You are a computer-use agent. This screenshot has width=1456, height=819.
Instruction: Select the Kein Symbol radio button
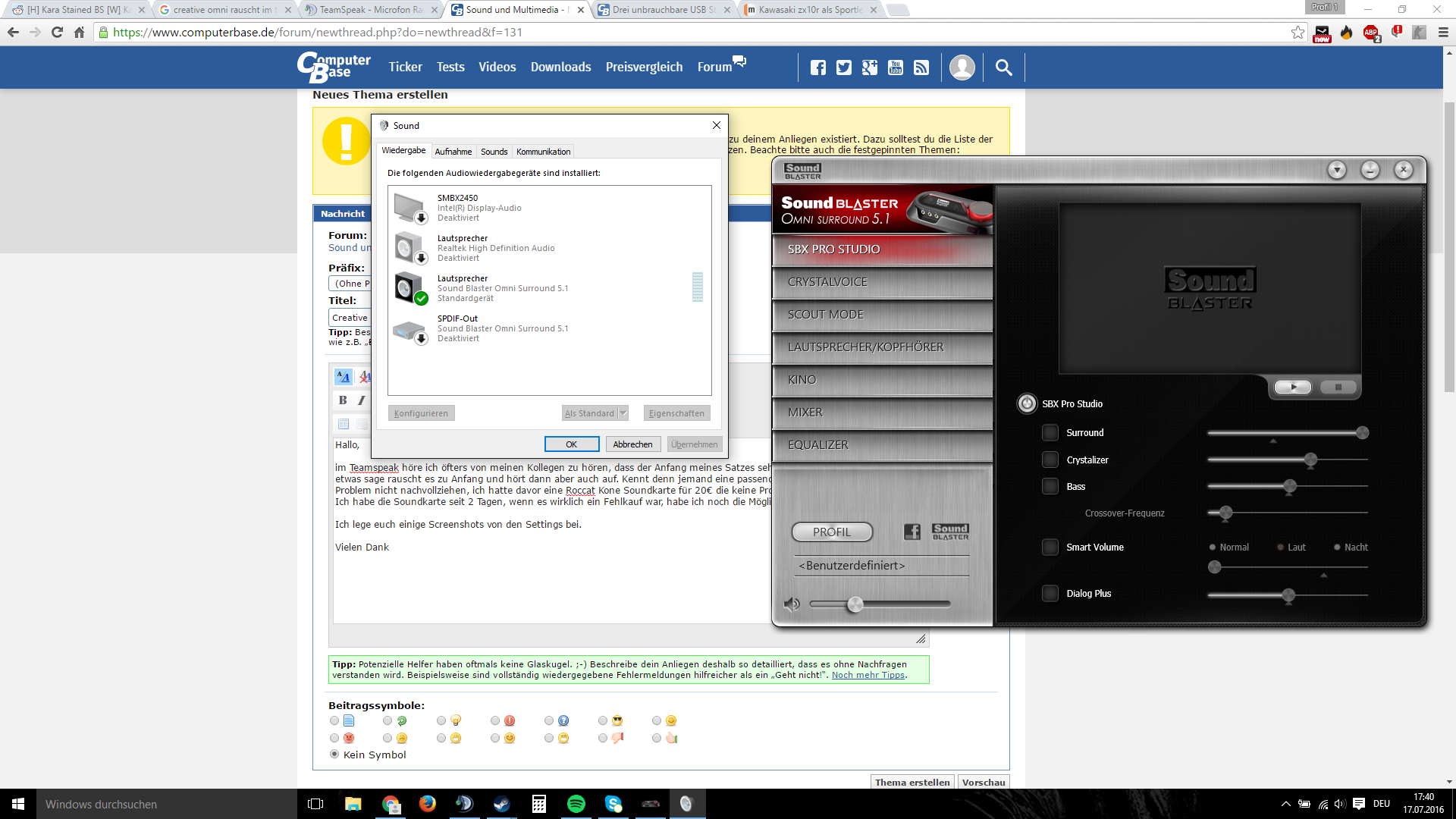click(334, 755)
